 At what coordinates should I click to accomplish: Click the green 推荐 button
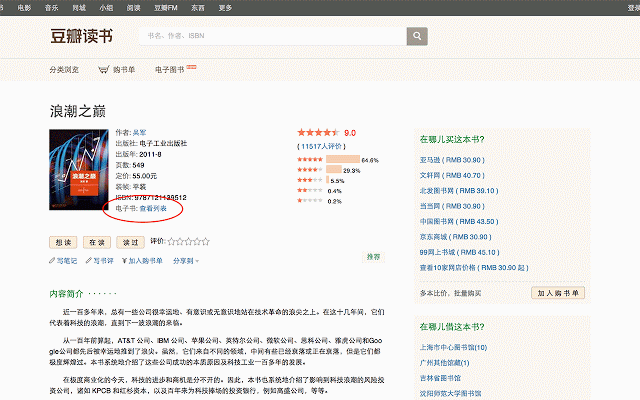click(x=373, y=257)
